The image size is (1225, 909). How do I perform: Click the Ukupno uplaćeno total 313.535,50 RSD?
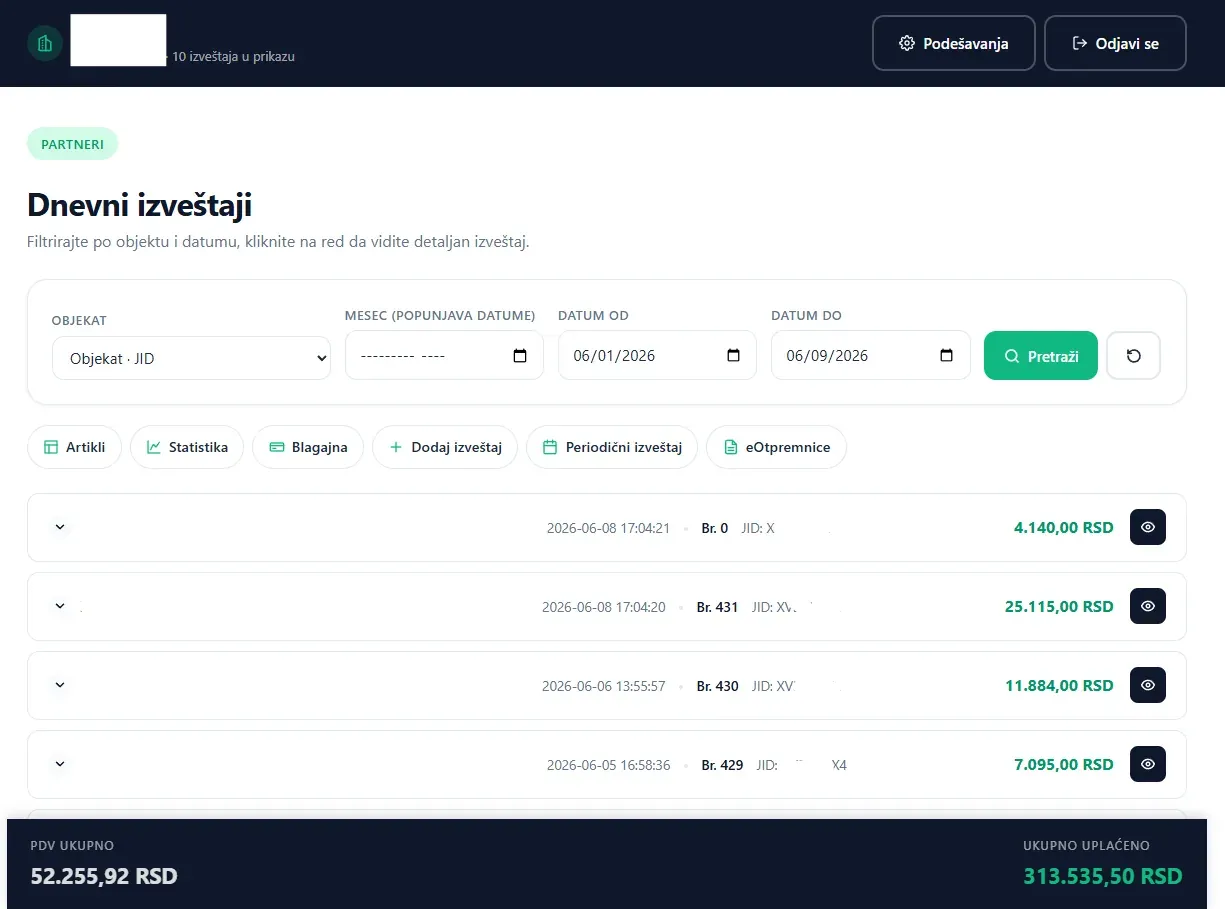tap(1102, 877)
